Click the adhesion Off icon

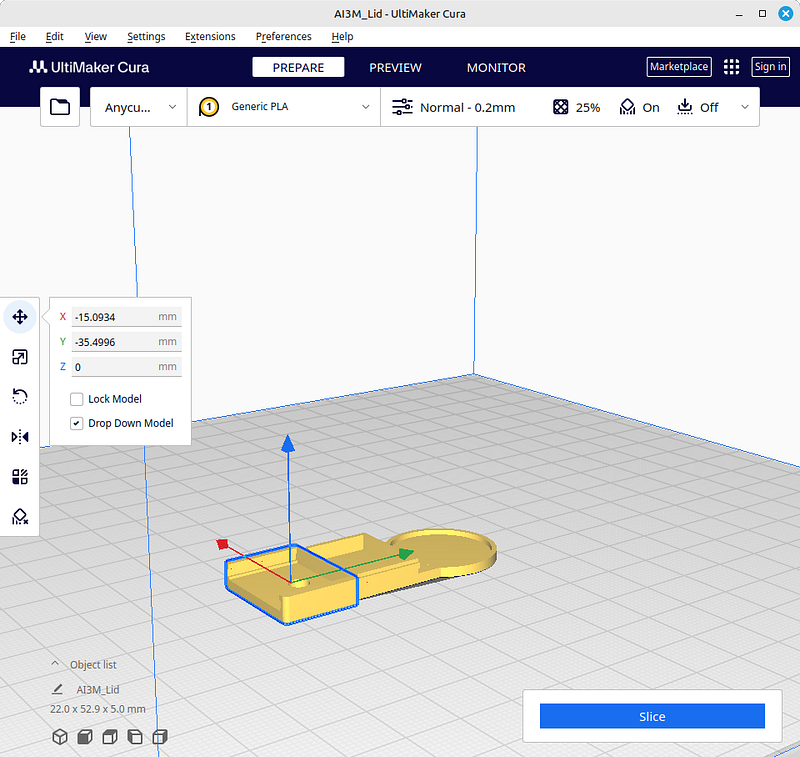coord(685,107)
